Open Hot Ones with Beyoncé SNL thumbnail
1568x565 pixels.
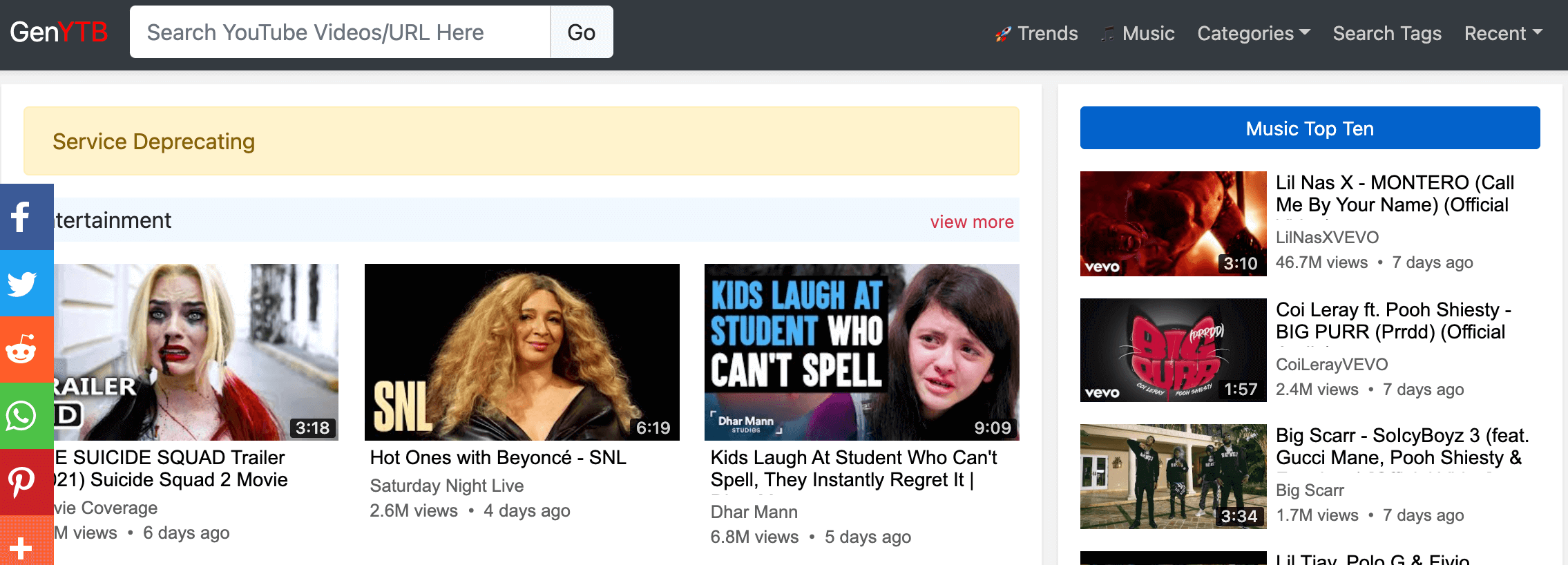(x=522, y=352)
